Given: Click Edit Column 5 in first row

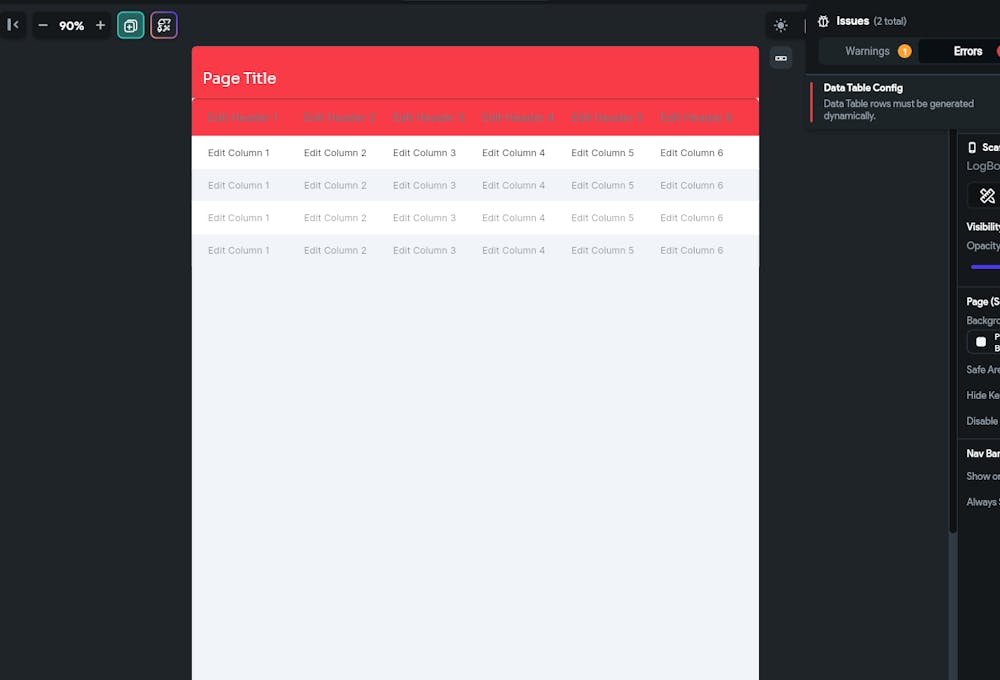Looking at the screenshot, I should pos(602,153).
